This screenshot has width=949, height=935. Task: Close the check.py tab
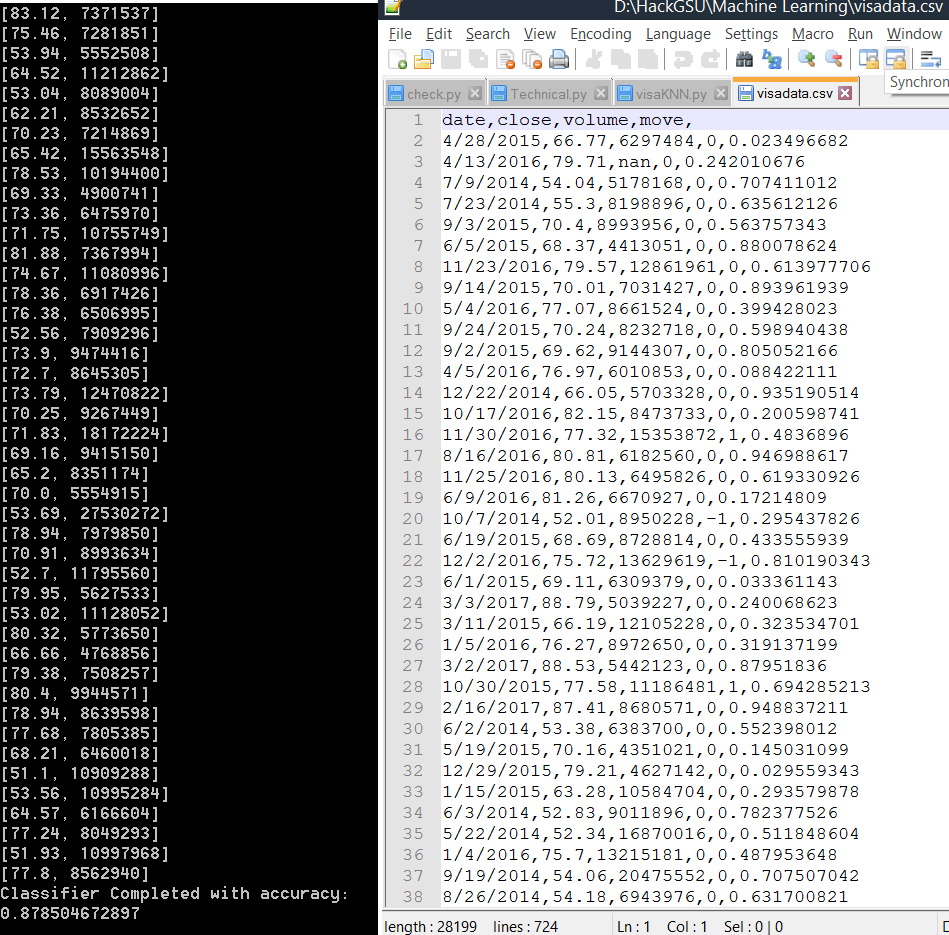[476, 93]
